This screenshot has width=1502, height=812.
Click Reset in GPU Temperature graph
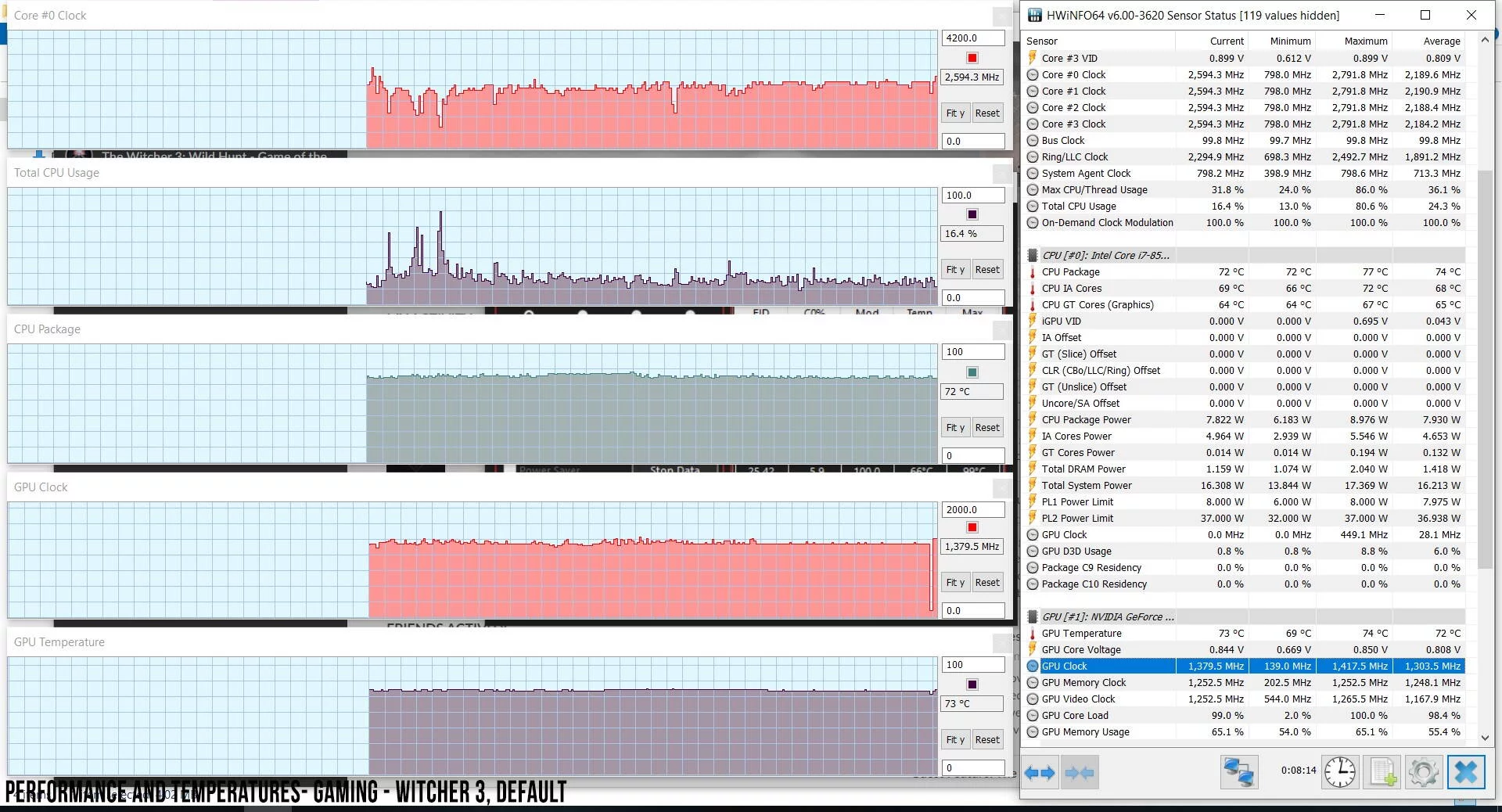click(987, 739)
